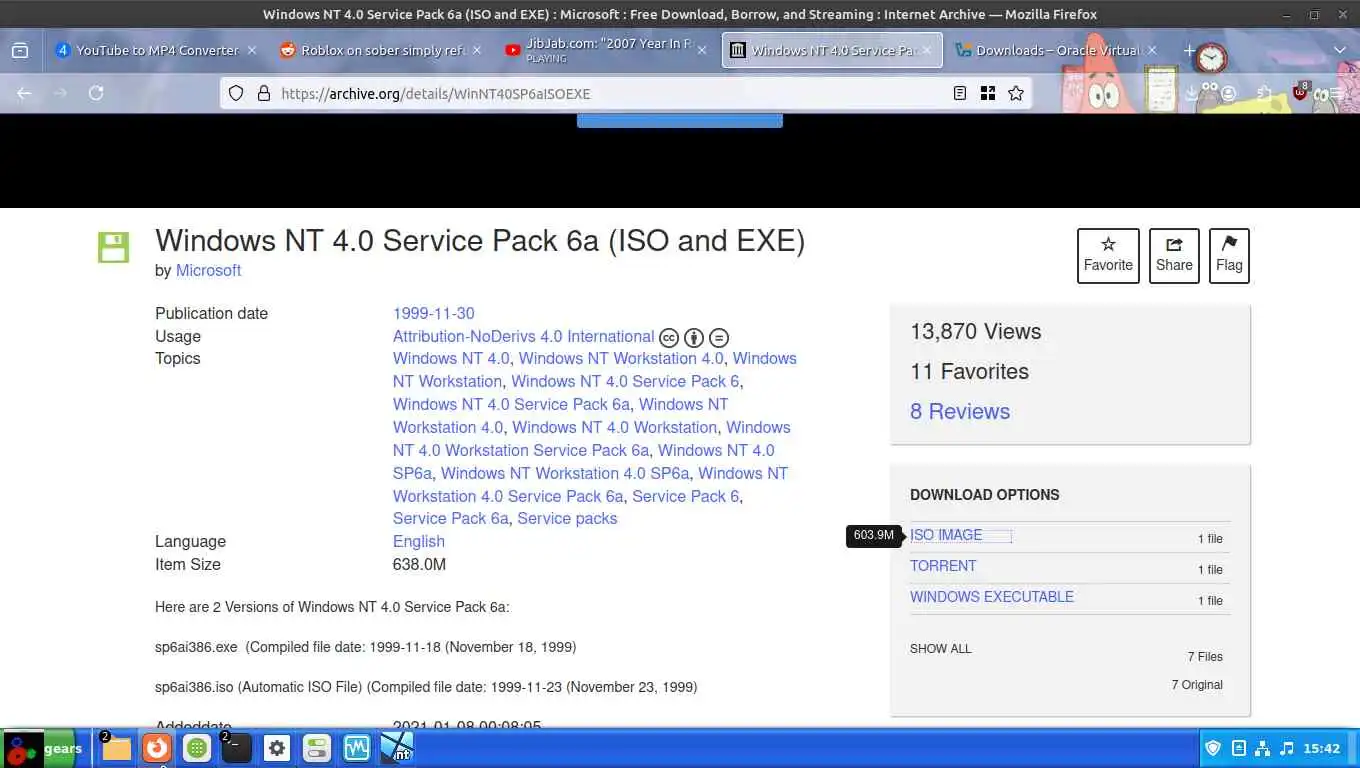
Task: Click the "11 Favorites" count
Action: point(969,371)
